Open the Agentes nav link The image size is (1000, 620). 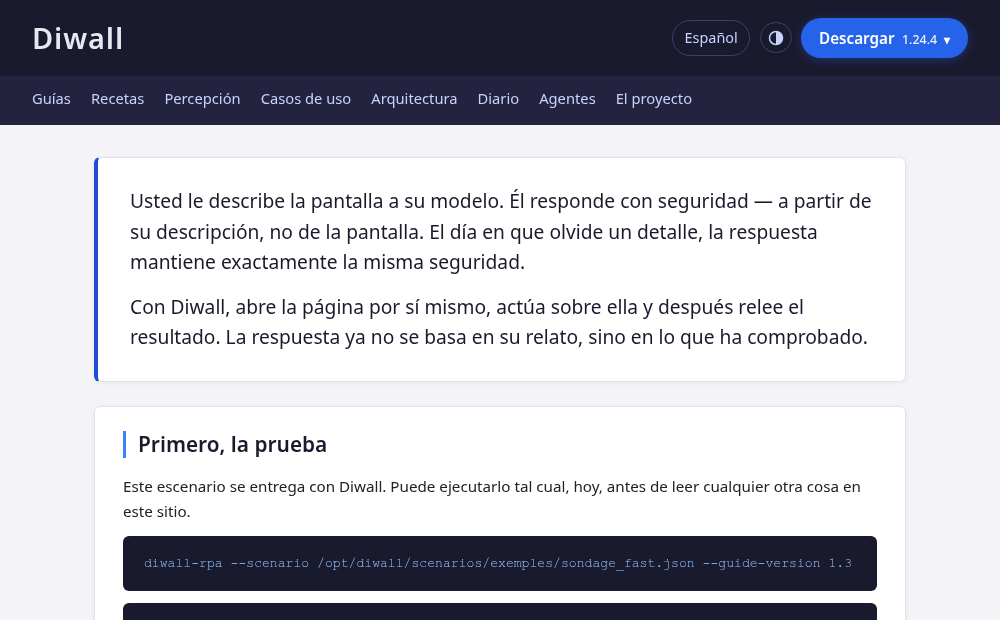567,99
